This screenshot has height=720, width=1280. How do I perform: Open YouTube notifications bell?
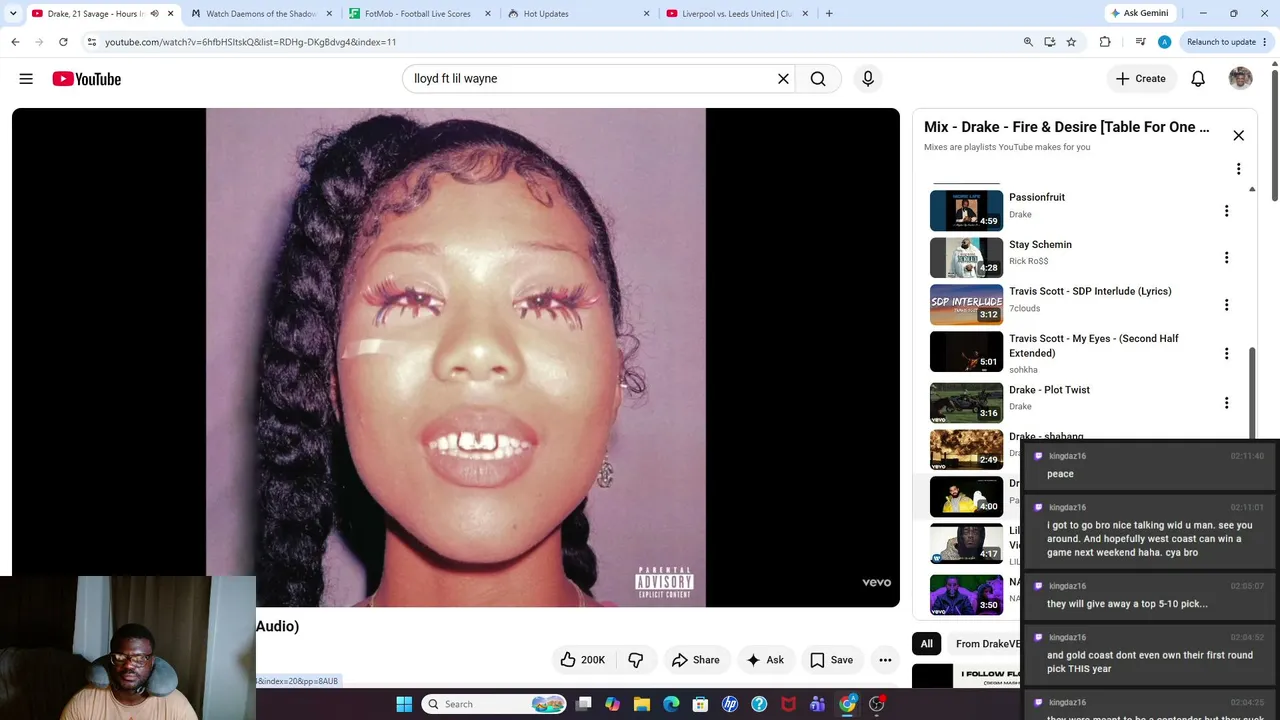(1198, 79)
